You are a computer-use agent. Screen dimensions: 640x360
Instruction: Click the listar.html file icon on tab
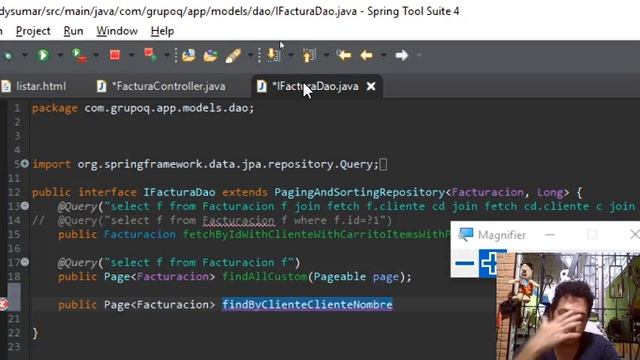click(6, 86)
